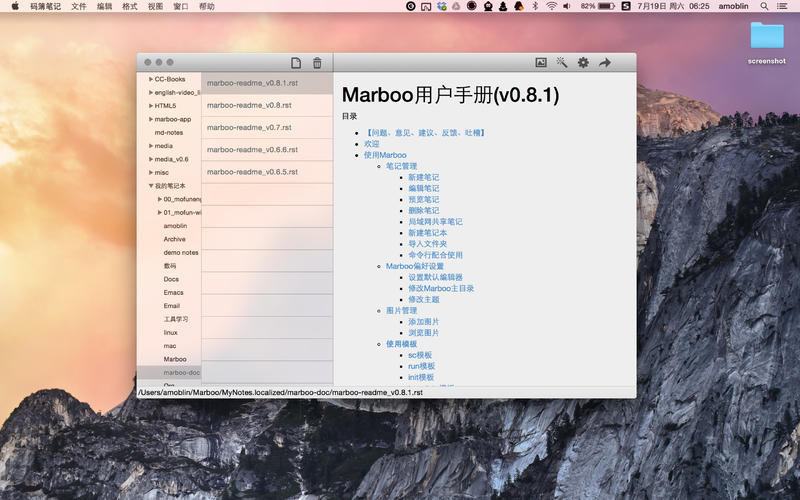This screenshot has height=500, width=800.
Task: Select the marboo-readme_v0.8.rst note
Action: point(267,105)
